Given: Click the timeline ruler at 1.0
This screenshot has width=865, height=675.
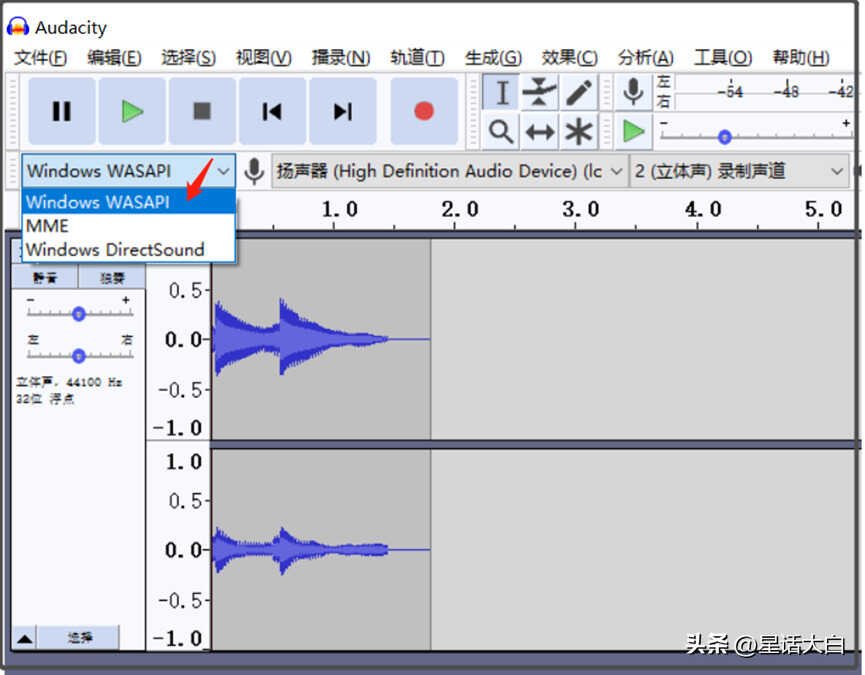Looking at the screenshot, I should click(x=339, y=210).
